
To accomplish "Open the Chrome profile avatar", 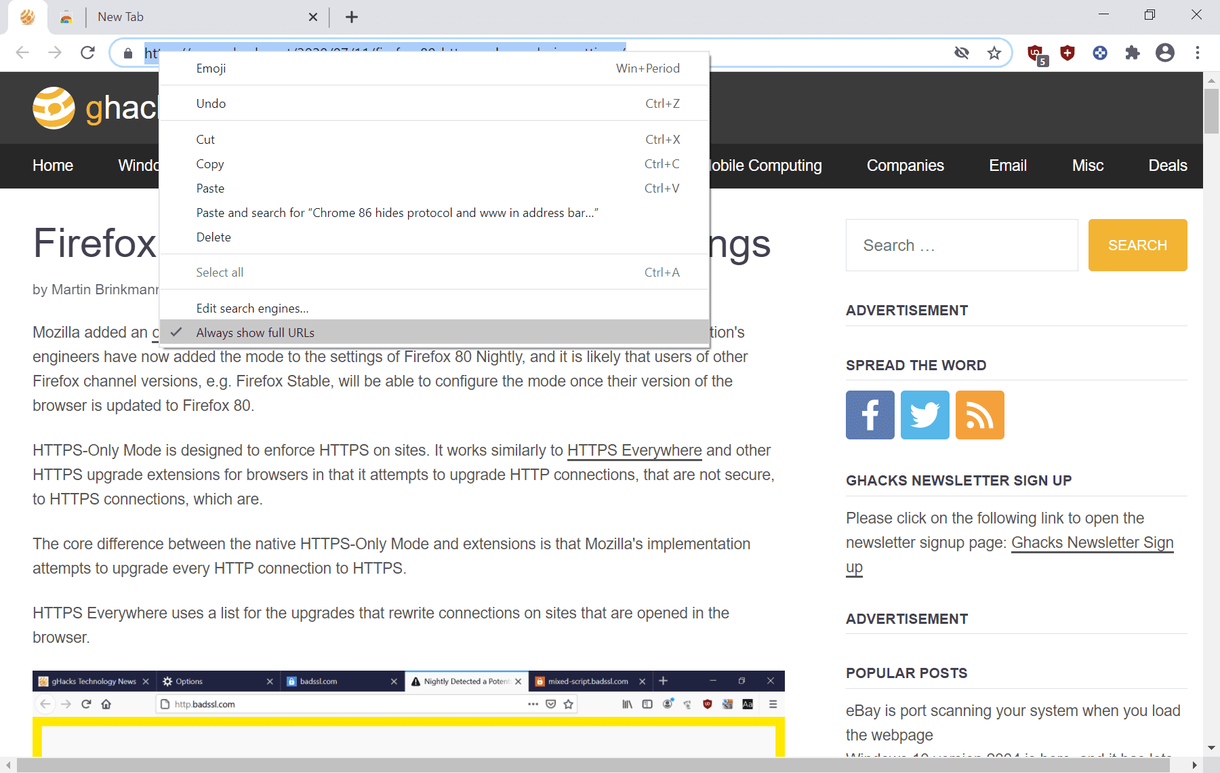I will pos(1165,53).
